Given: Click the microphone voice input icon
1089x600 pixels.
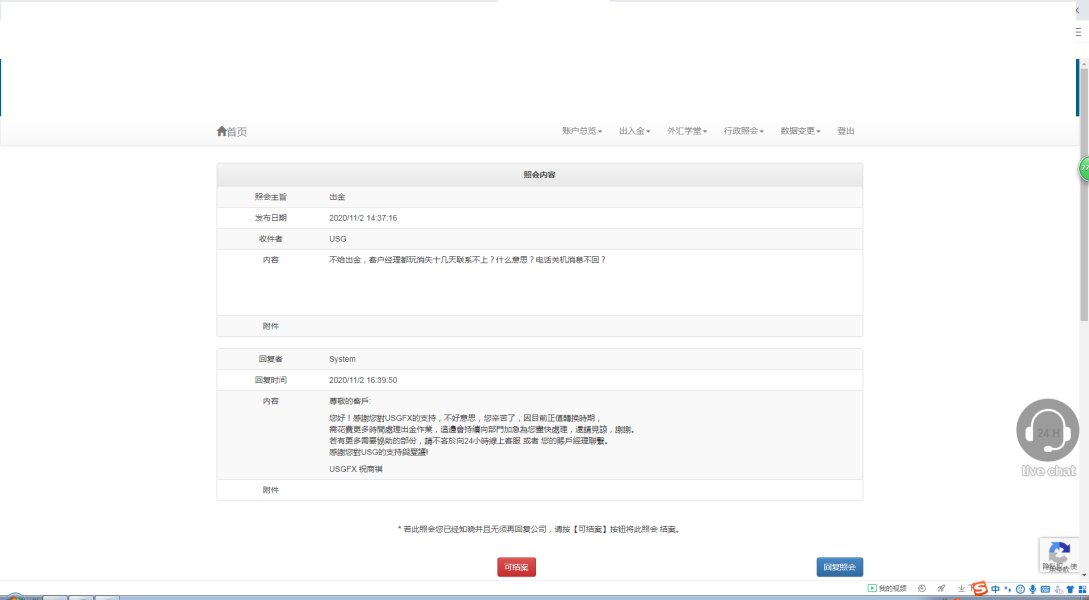Looking at the screenshot, I should (1032, 589).
